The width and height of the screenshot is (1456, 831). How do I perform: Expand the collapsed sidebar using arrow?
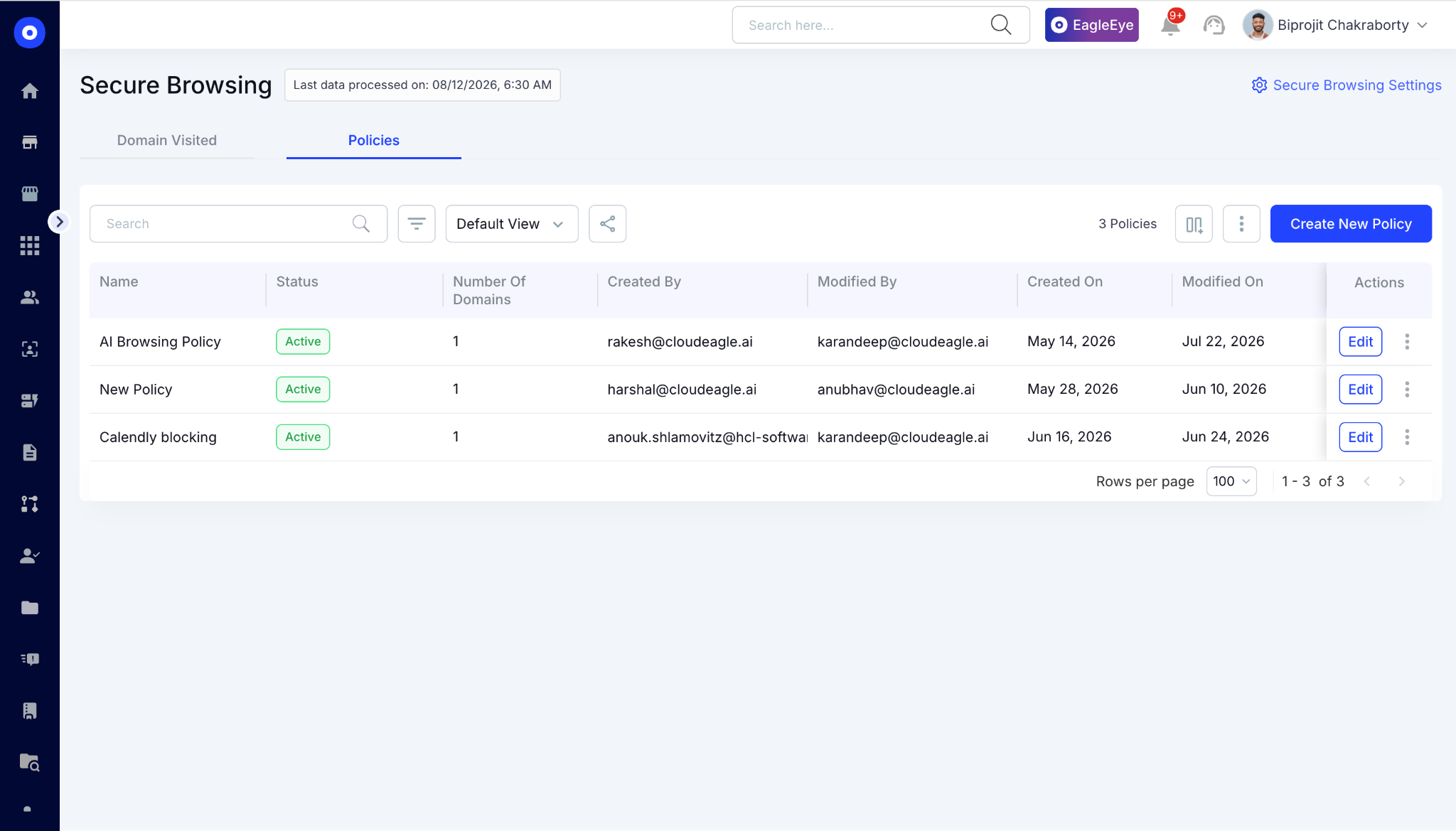pos(59,222)
